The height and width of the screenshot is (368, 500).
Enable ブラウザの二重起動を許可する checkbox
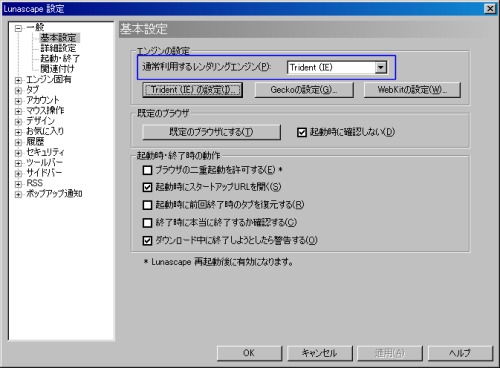coord(147,170)
